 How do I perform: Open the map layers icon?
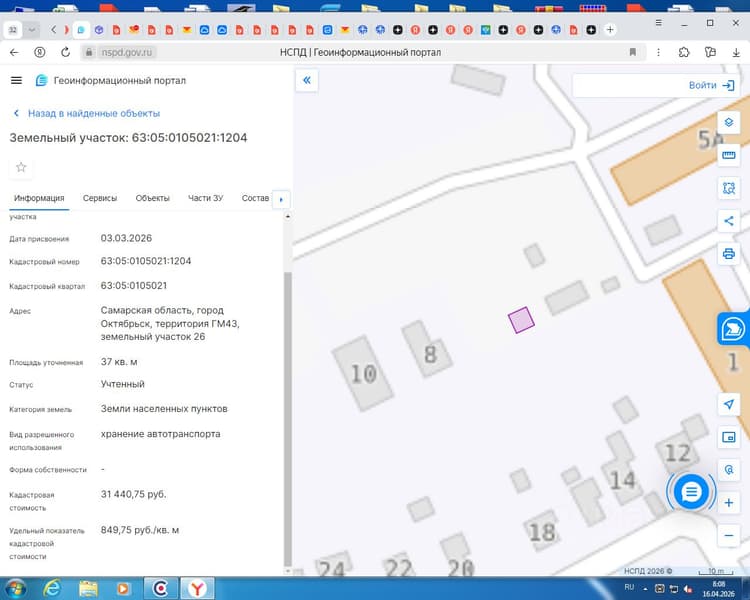[728, 122]
